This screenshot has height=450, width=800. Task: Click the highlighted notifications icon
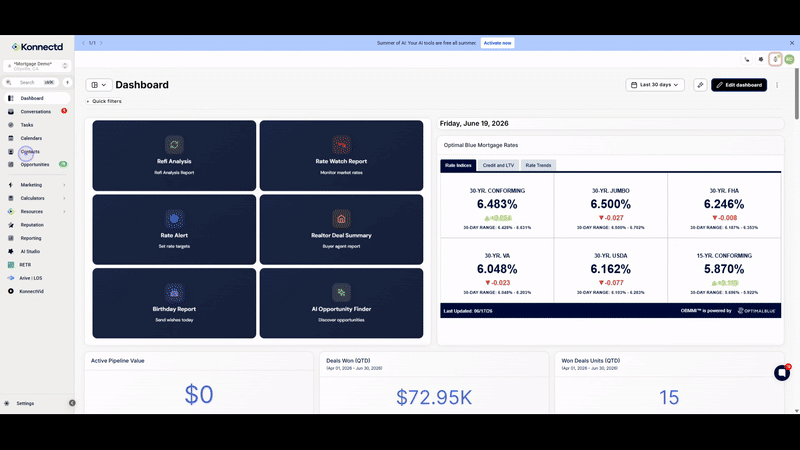click(x=776, y=60)
